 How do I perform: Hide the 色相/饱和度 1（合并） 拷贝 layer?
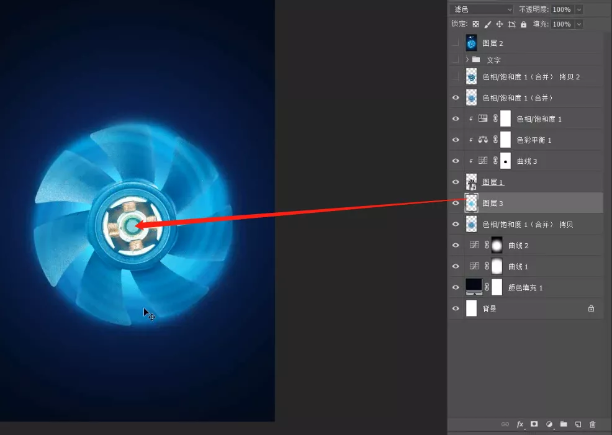(455, 224)
